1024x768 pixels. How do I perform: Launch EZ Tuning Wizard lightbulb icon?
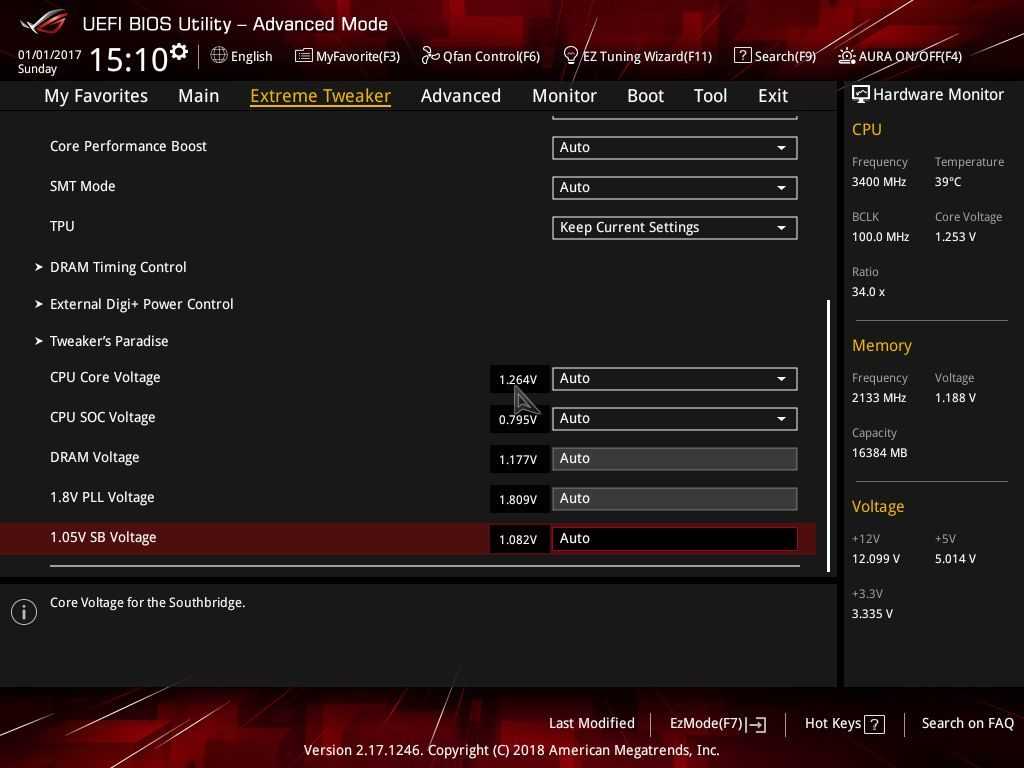(x=571, y=56)
